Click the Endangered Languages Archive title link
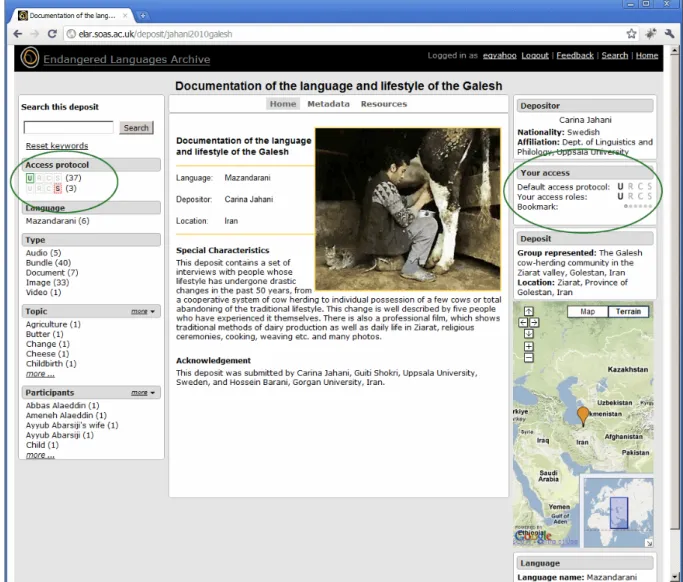 pyautogui.click(x=127, y=59)
